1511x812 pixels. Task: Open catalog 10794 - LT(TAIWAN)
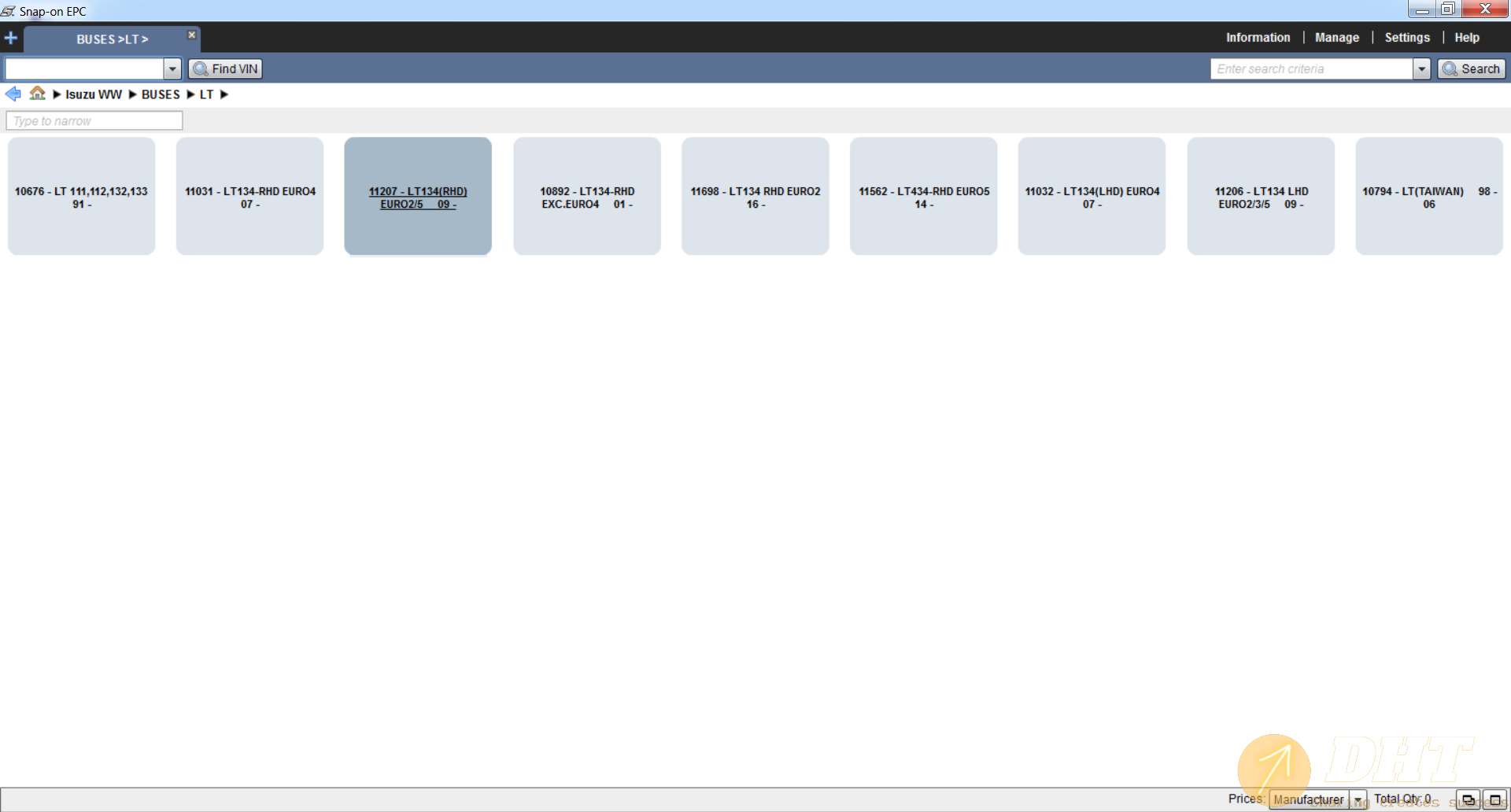pos(1429,196)
